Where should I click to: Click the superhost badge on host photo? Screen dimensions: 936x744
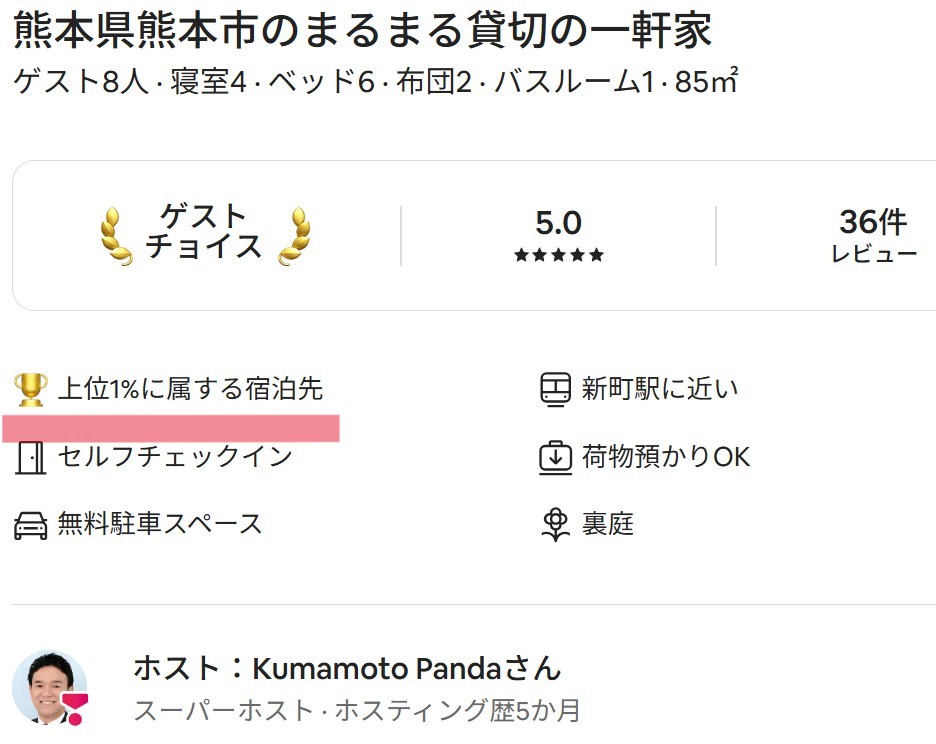tap(76, 707)
